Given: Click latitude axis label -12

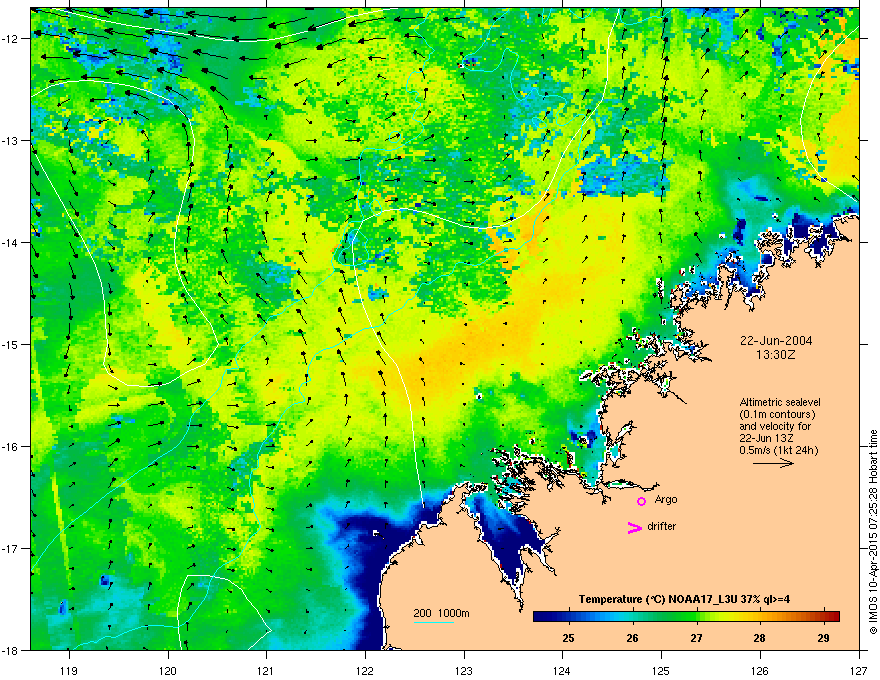Looking at the screenshot, I should click(x=11, y=39).
